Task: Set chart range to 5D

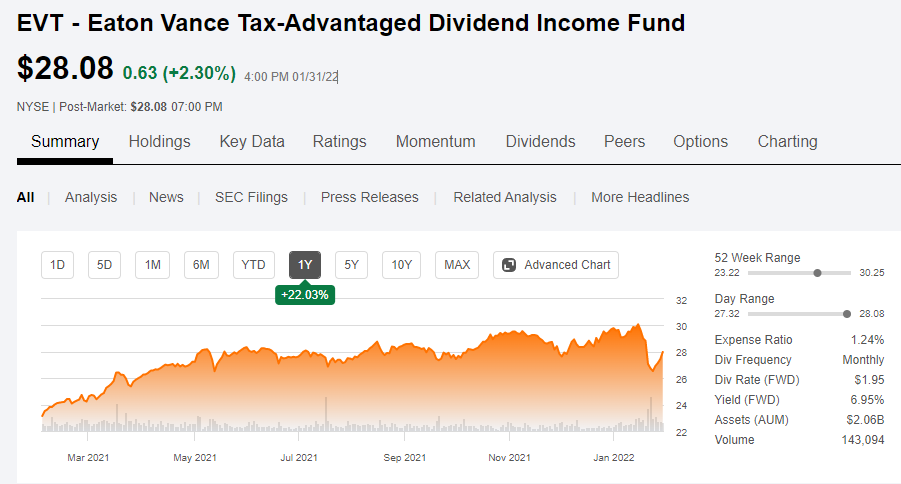Action: coord(104,265)
